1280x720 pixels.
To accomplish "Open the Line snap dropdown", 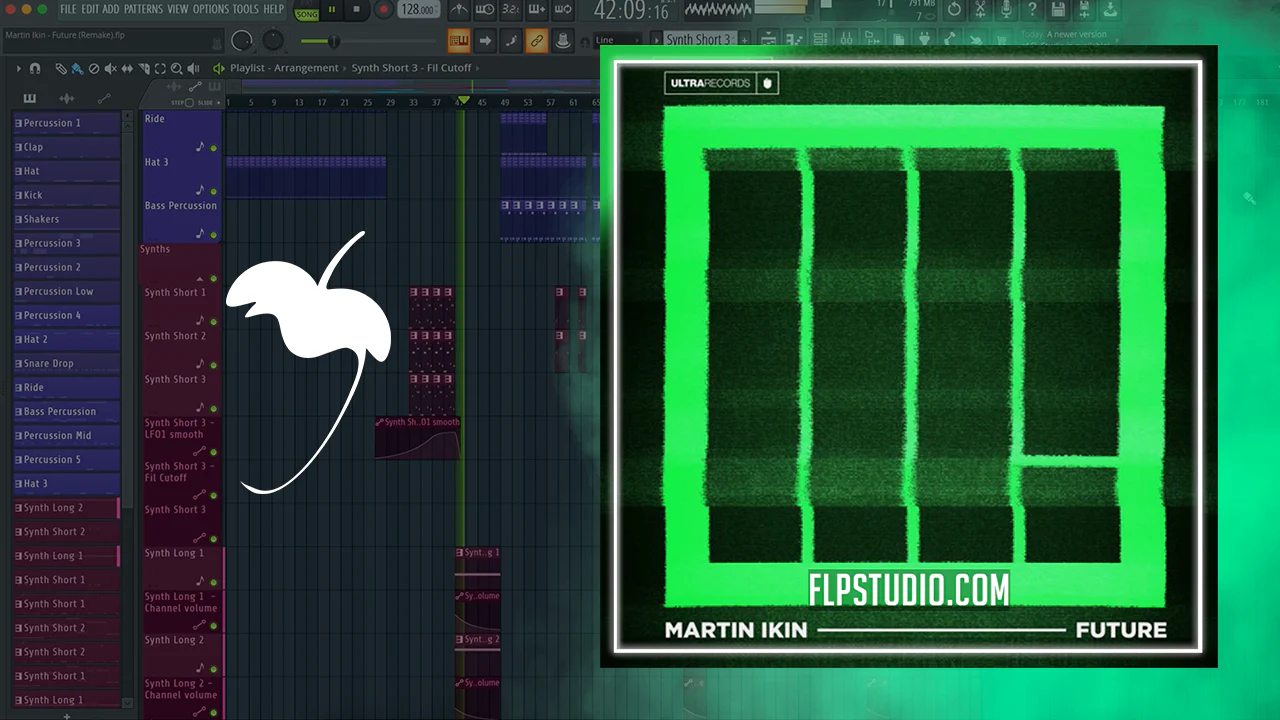I will [x=618, y=41].
